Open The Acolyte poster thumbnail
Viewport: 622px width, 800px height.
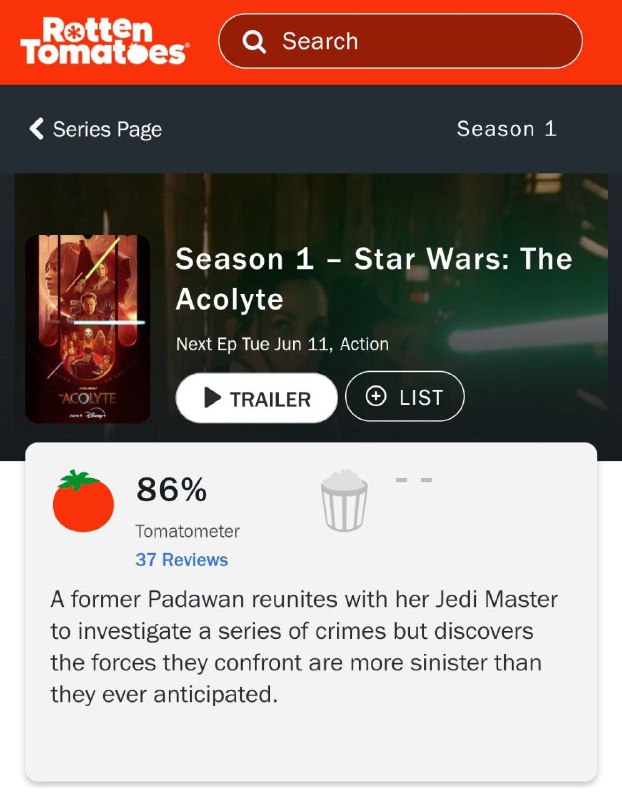(88, 329)
